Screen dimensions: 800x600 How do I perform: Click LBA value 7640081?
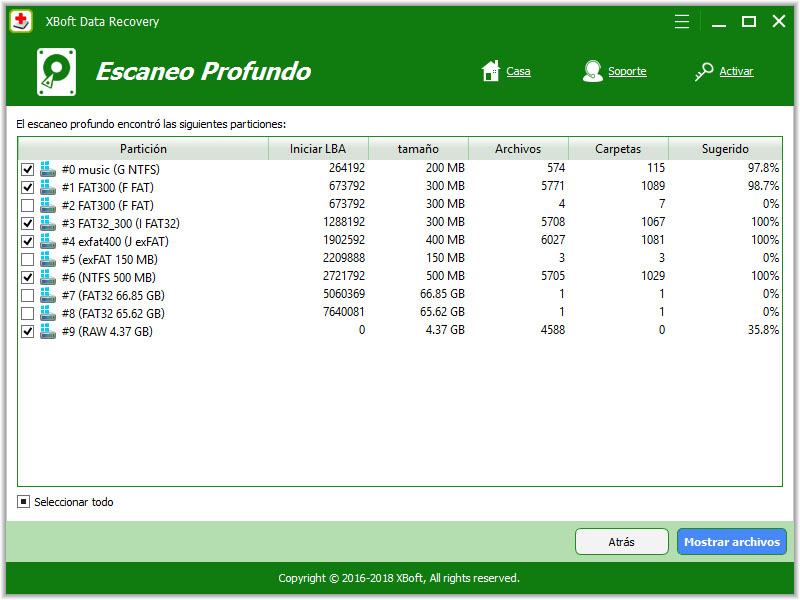(344, 312)
